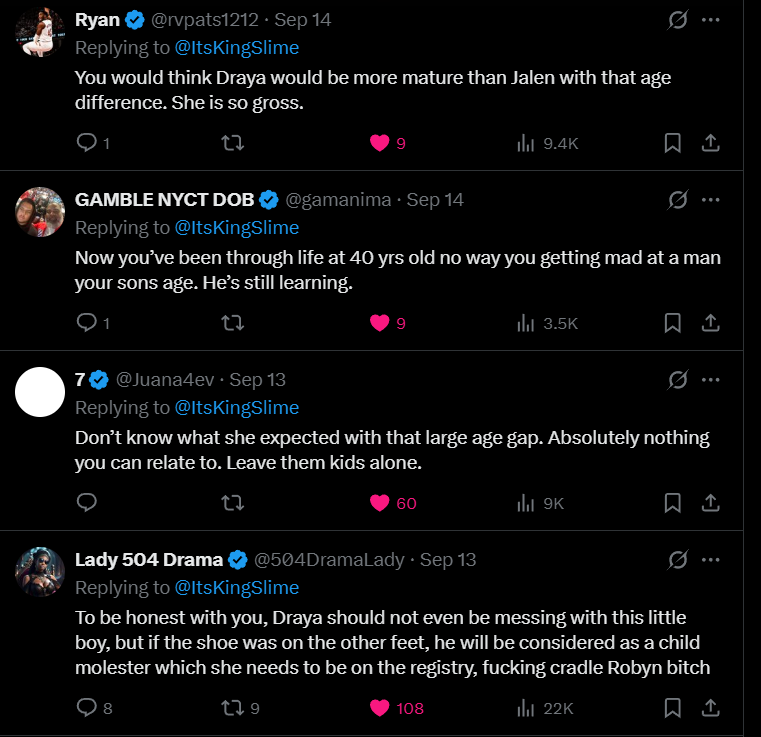The width and height of the screenshot is (761, 737).
Task: Open the blank white profile avatar
Action: coord(41,392)
